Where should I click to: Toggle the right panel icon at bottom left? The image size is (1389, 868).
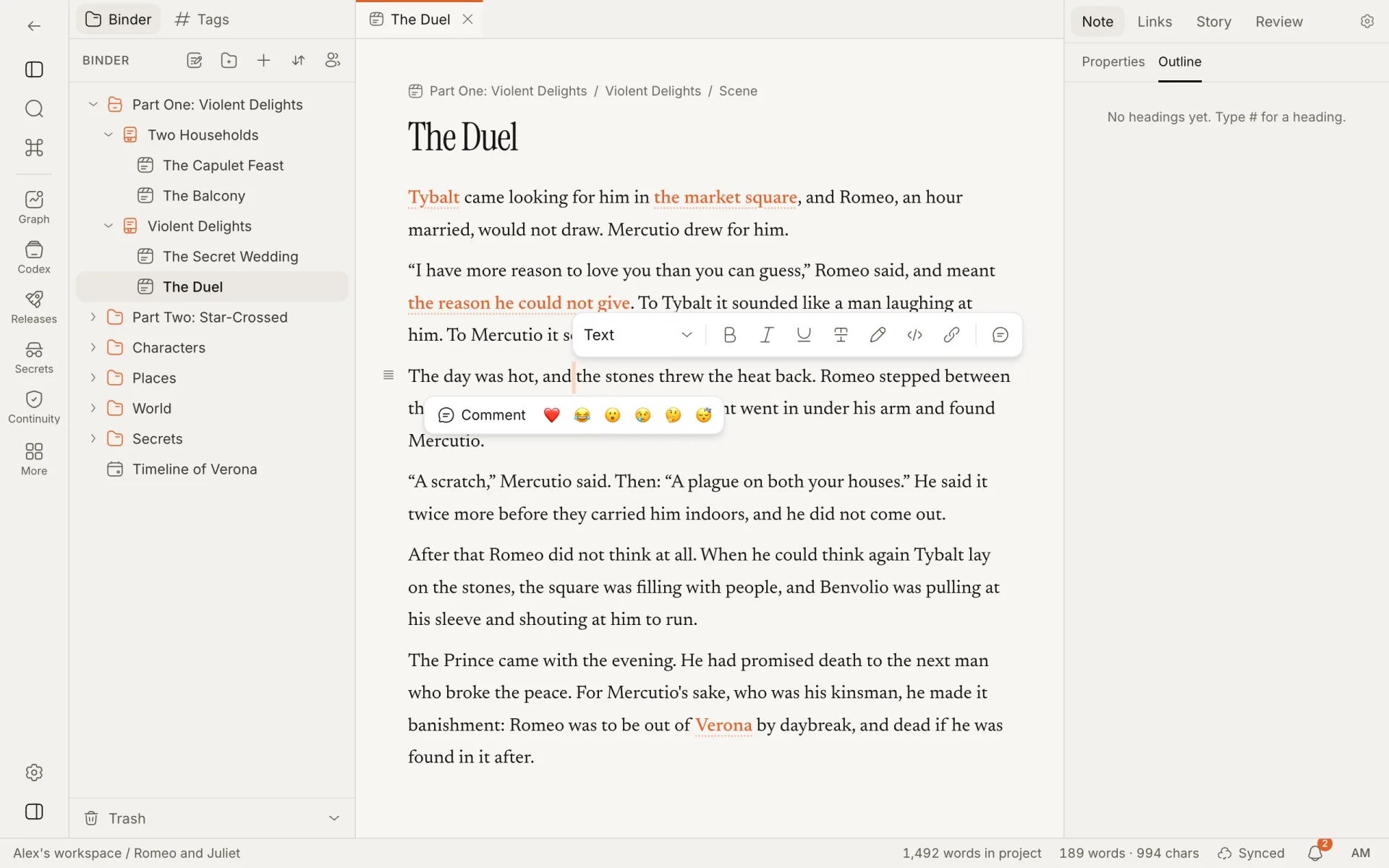(x=34, y=812)
